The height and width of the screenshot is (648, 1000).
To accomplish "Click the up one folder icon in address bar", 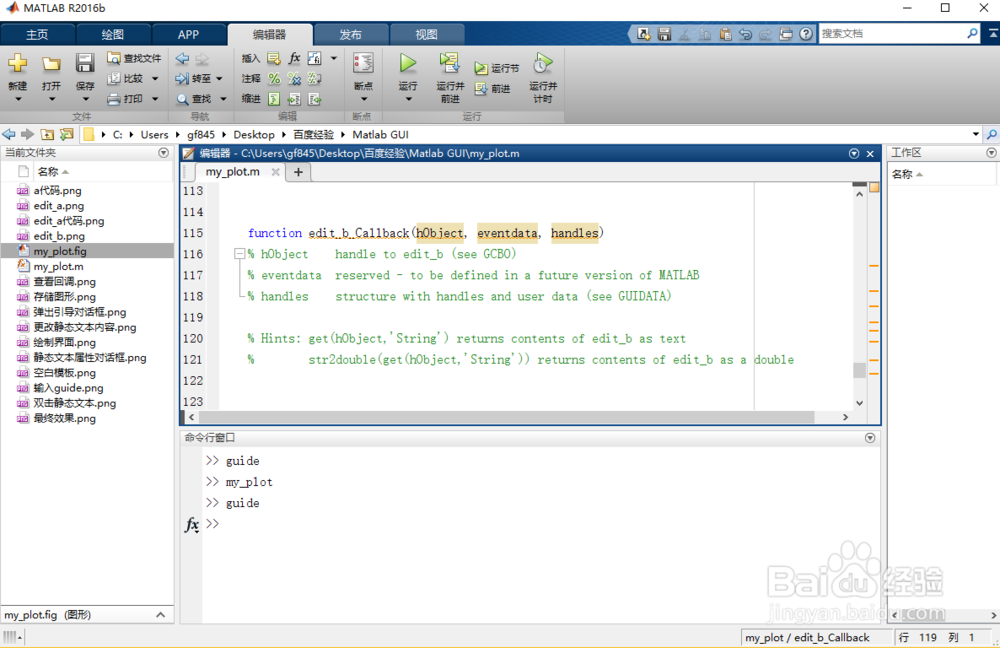I will [x=47, y=135].
